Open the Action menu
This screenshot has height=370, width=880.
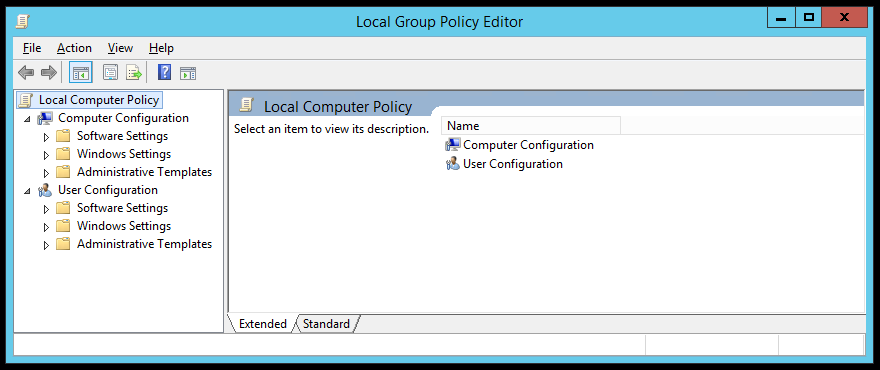pos(74,48)
